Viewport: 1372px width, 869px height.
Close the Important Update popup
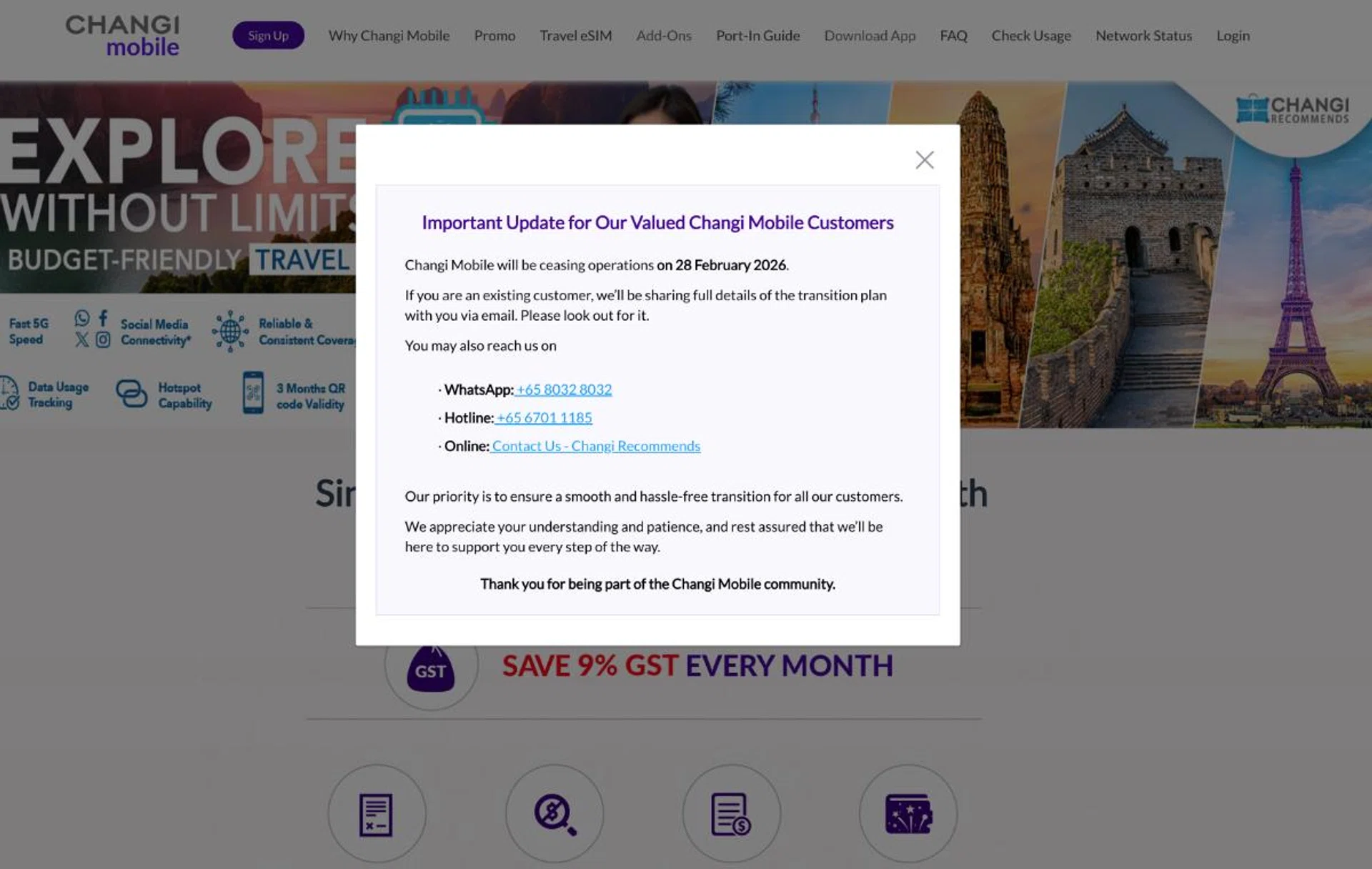coord(924,160)
